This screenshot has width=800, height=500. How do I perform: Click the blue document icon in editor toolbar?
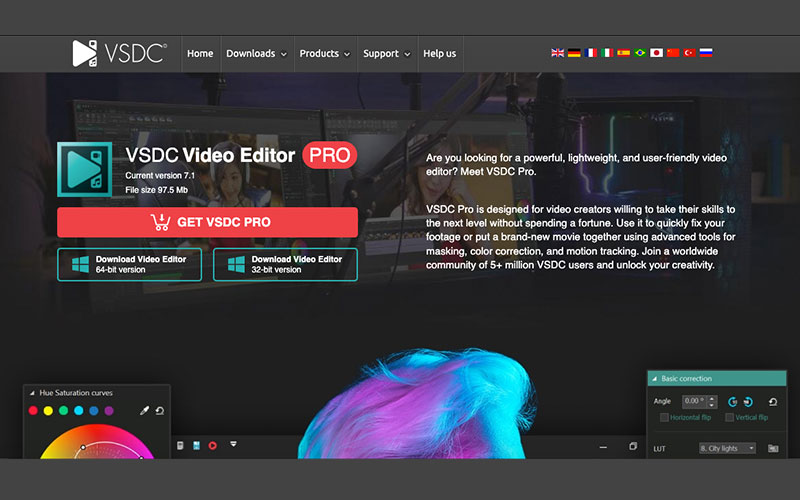click(x=196, y=445)
